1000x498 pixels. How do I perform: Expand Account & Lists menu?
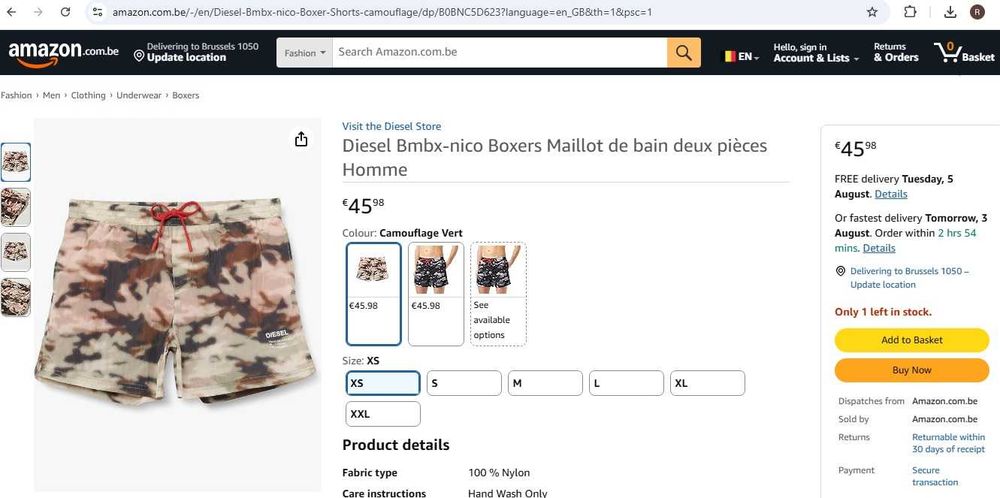[x=815, y=52]
